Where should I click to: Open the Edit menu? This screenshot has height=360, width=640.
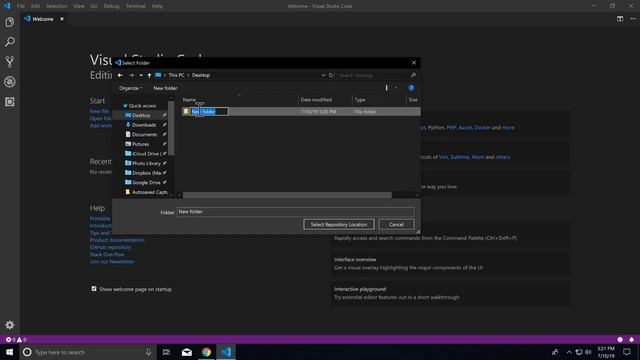[x=36, y=6]
